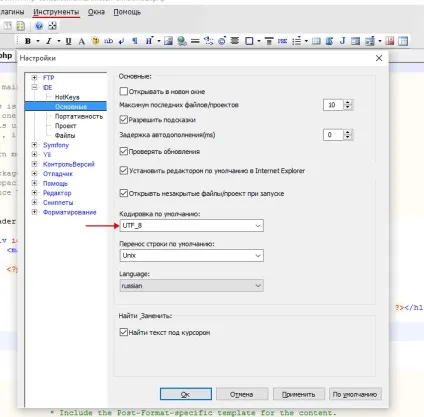Expand the Symfony tree node
Screen dimensions: 424x417
point(34,145)
